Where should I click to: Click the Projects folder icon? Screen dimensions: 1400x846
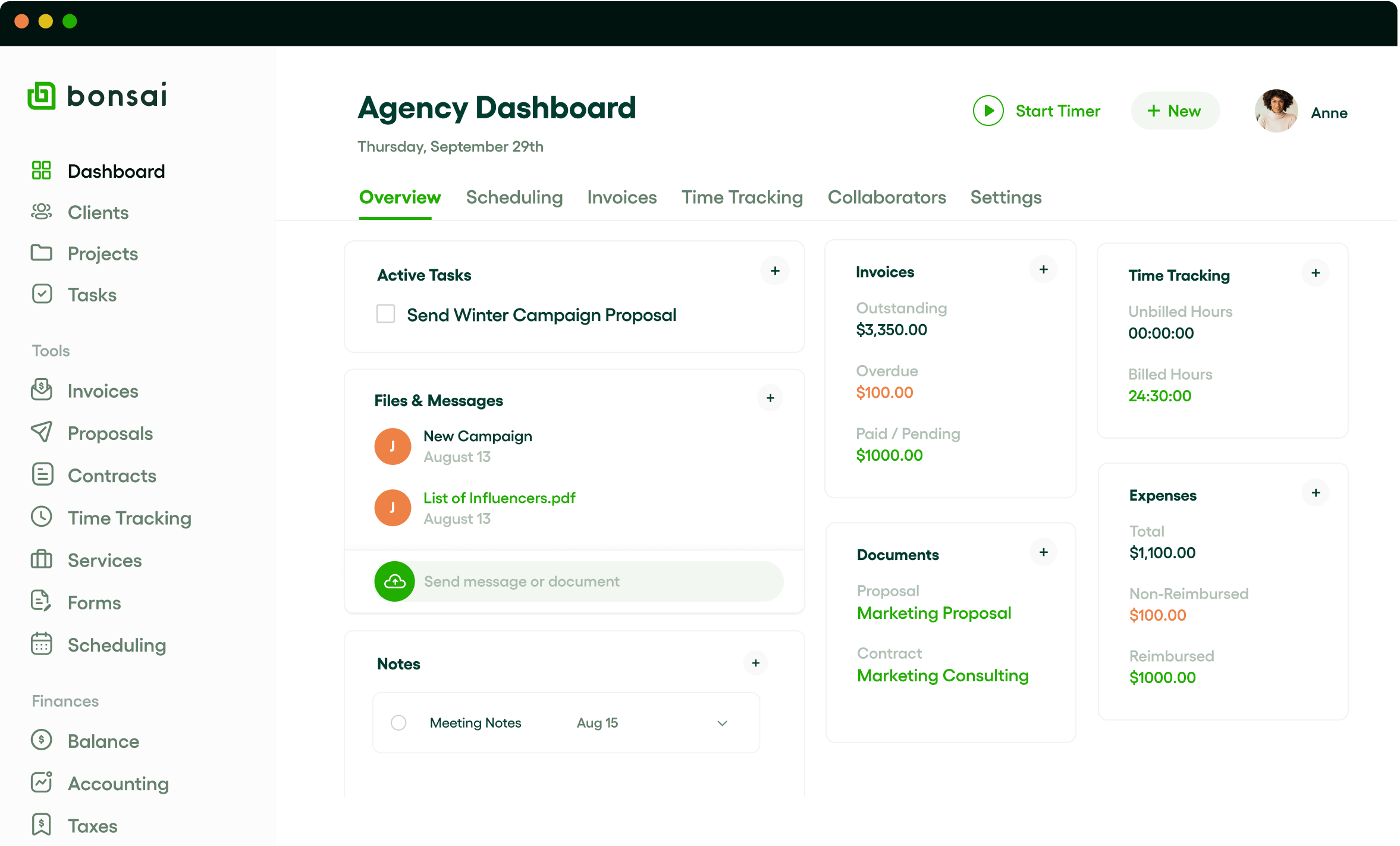[41, 253]
